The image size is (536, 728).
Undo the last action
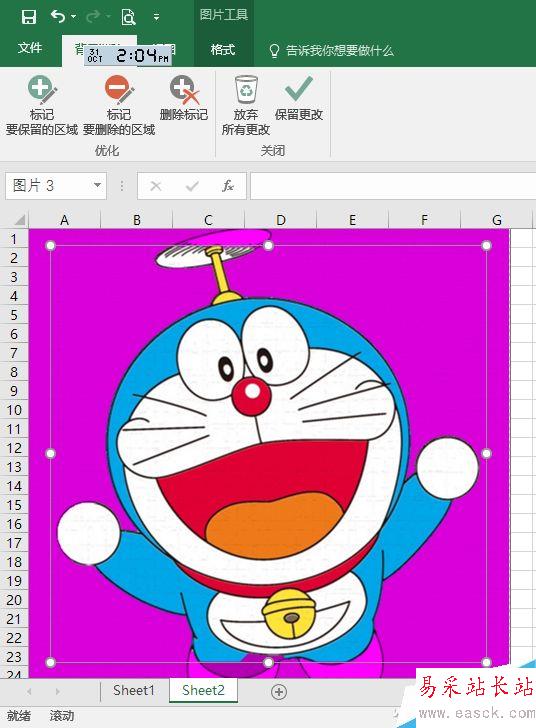pos(58,17)
